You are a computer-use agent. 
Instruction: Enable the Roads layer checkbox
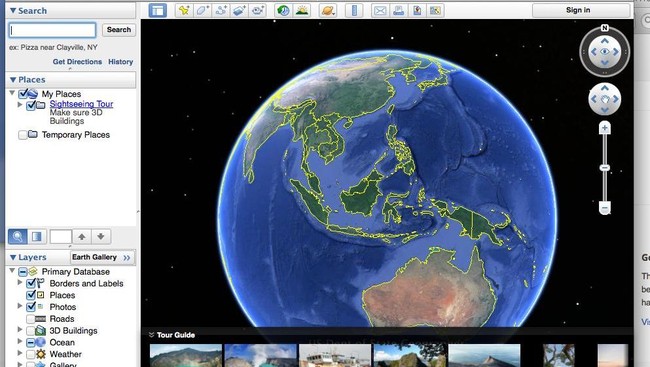pos(31,319)
